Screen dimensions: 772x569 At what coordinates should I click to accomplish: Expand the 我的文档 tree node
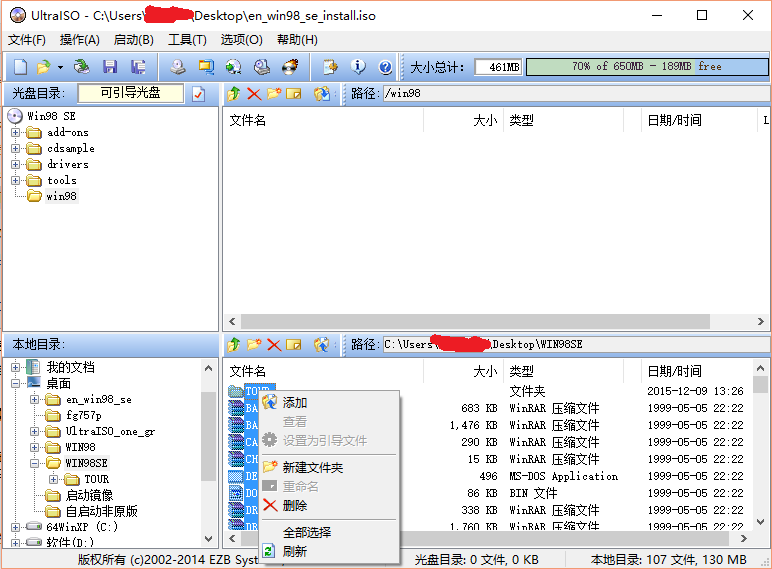pyautogui.click(x=15, y=367)
